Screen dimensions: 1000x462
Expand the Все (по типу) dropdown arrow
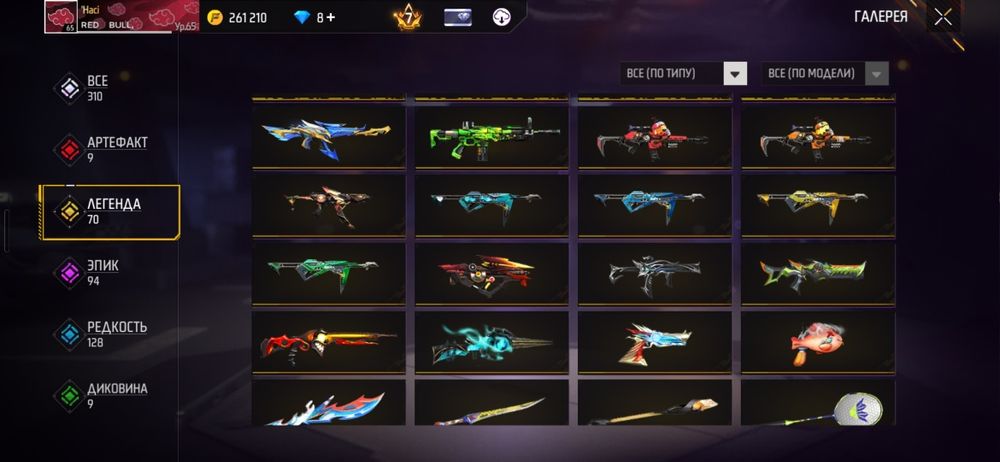tap(735, 73)
